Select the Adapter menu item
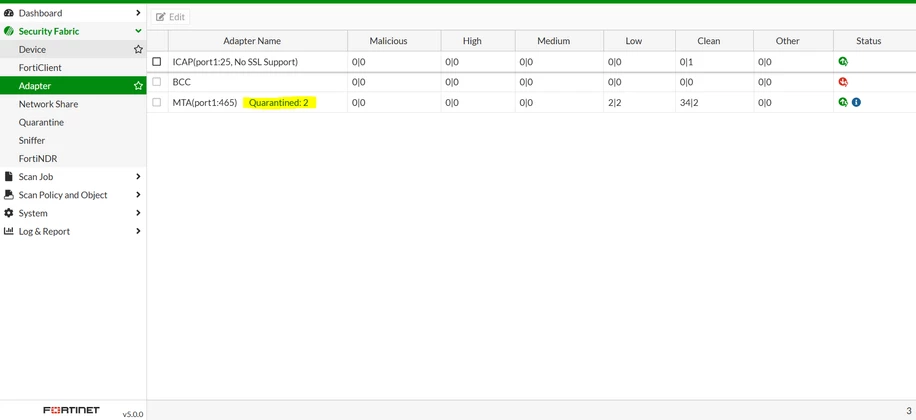916x420 pixels. 73,86
